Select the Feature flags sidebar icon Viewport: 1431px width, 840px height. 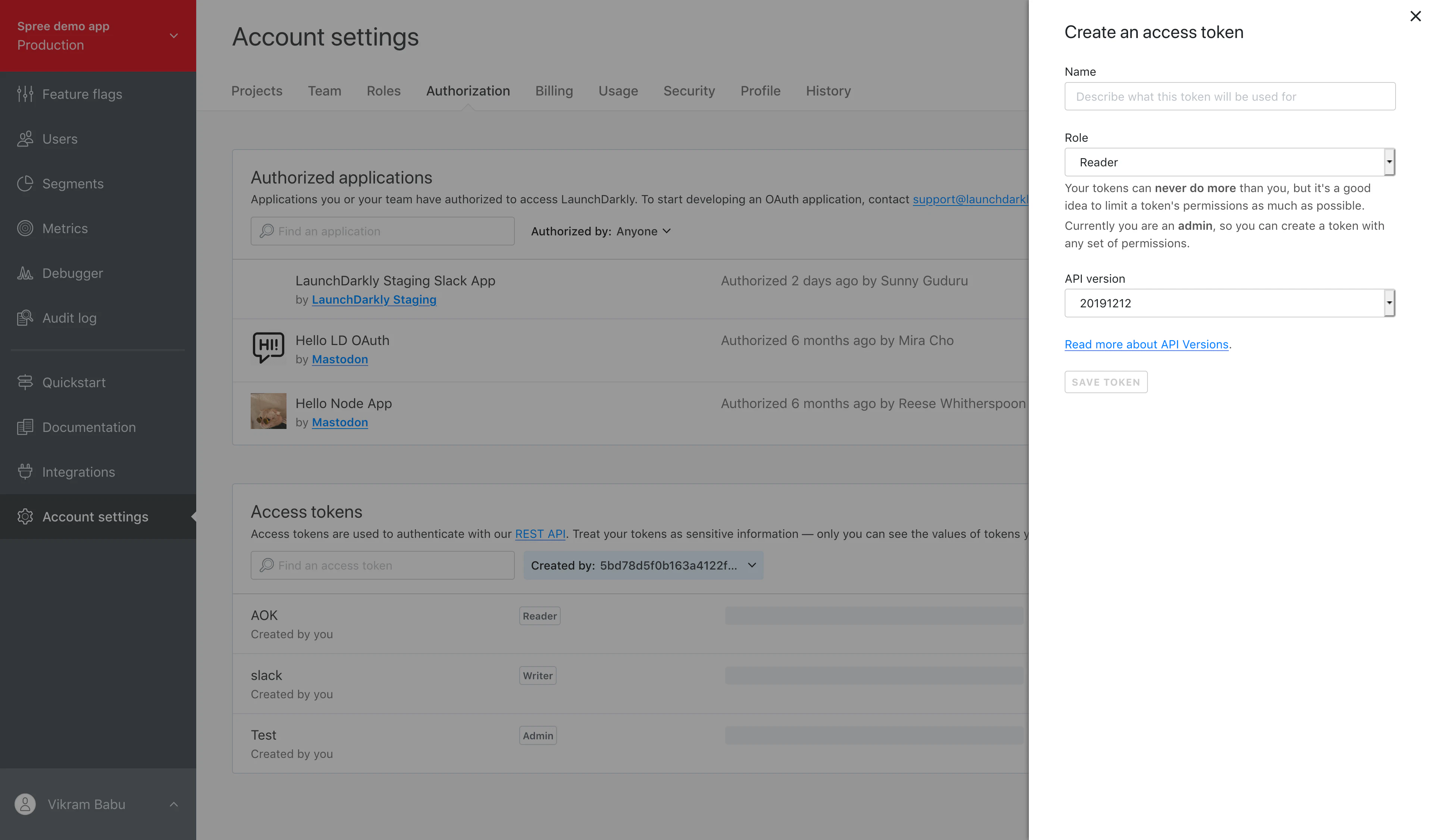point(25,94)
